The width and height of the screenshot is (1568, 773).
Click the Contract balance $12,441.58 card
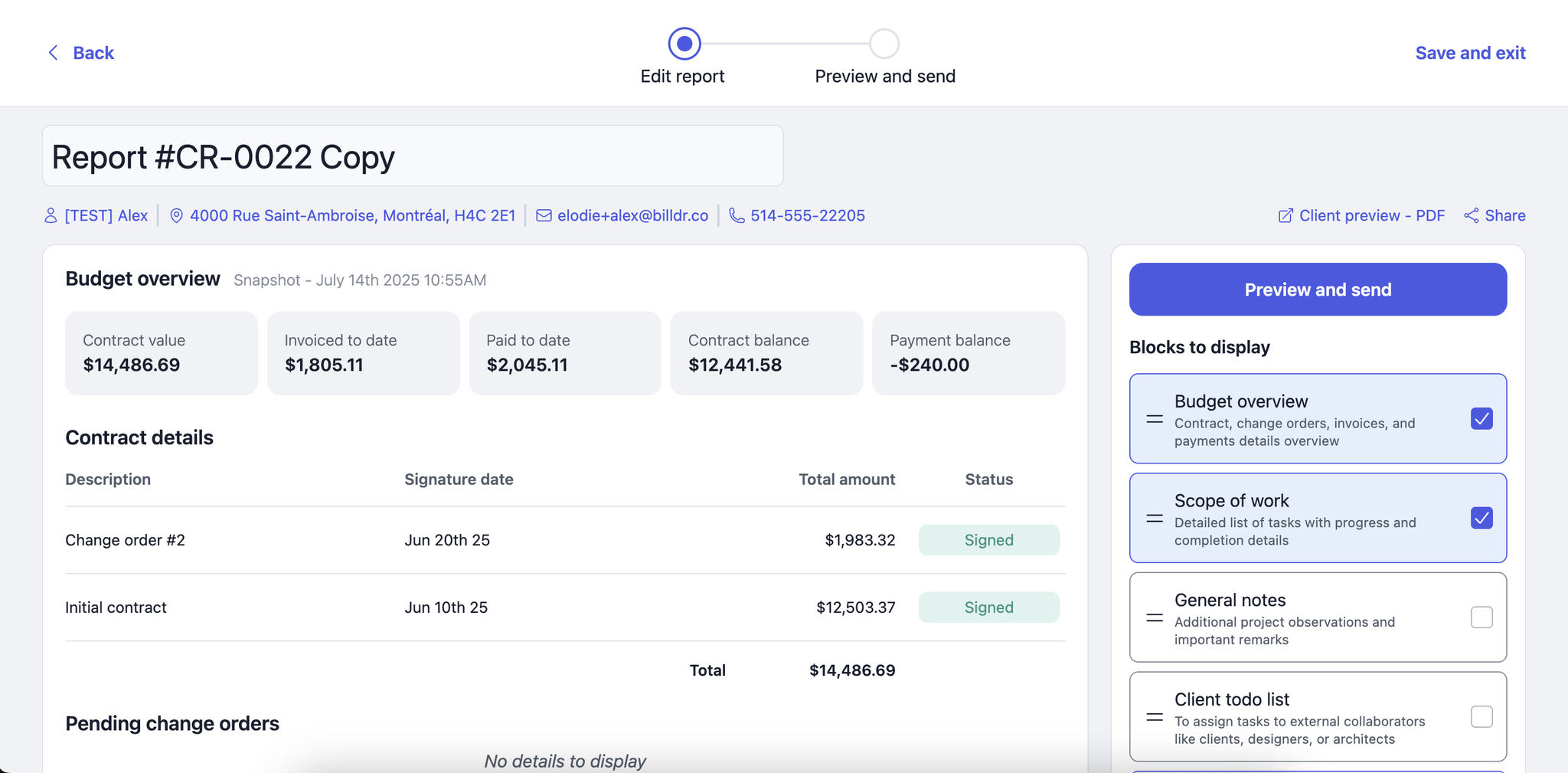(766, 353)
